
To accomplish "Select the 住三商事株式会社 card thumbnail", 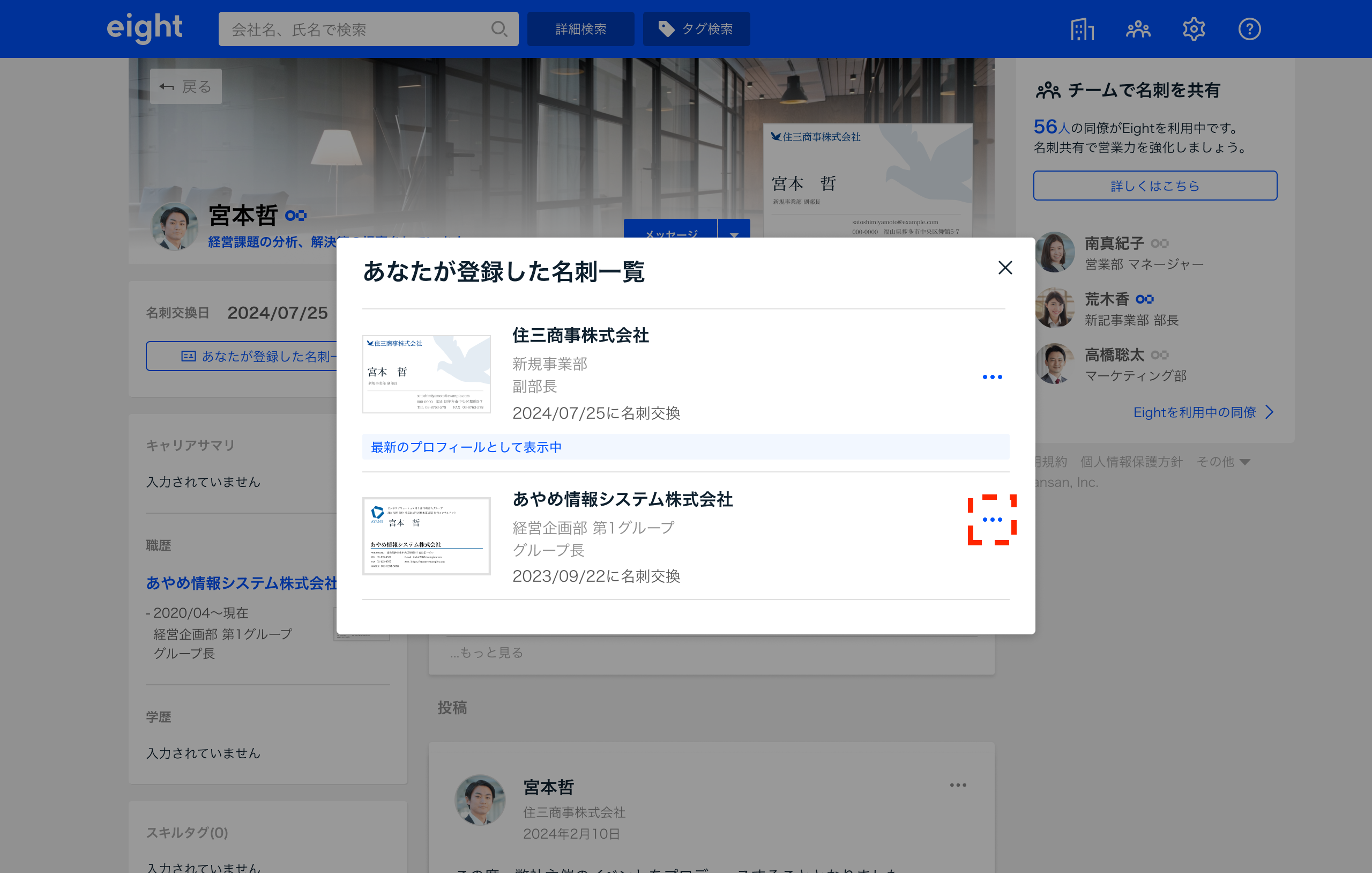I will tap(426, 374).
